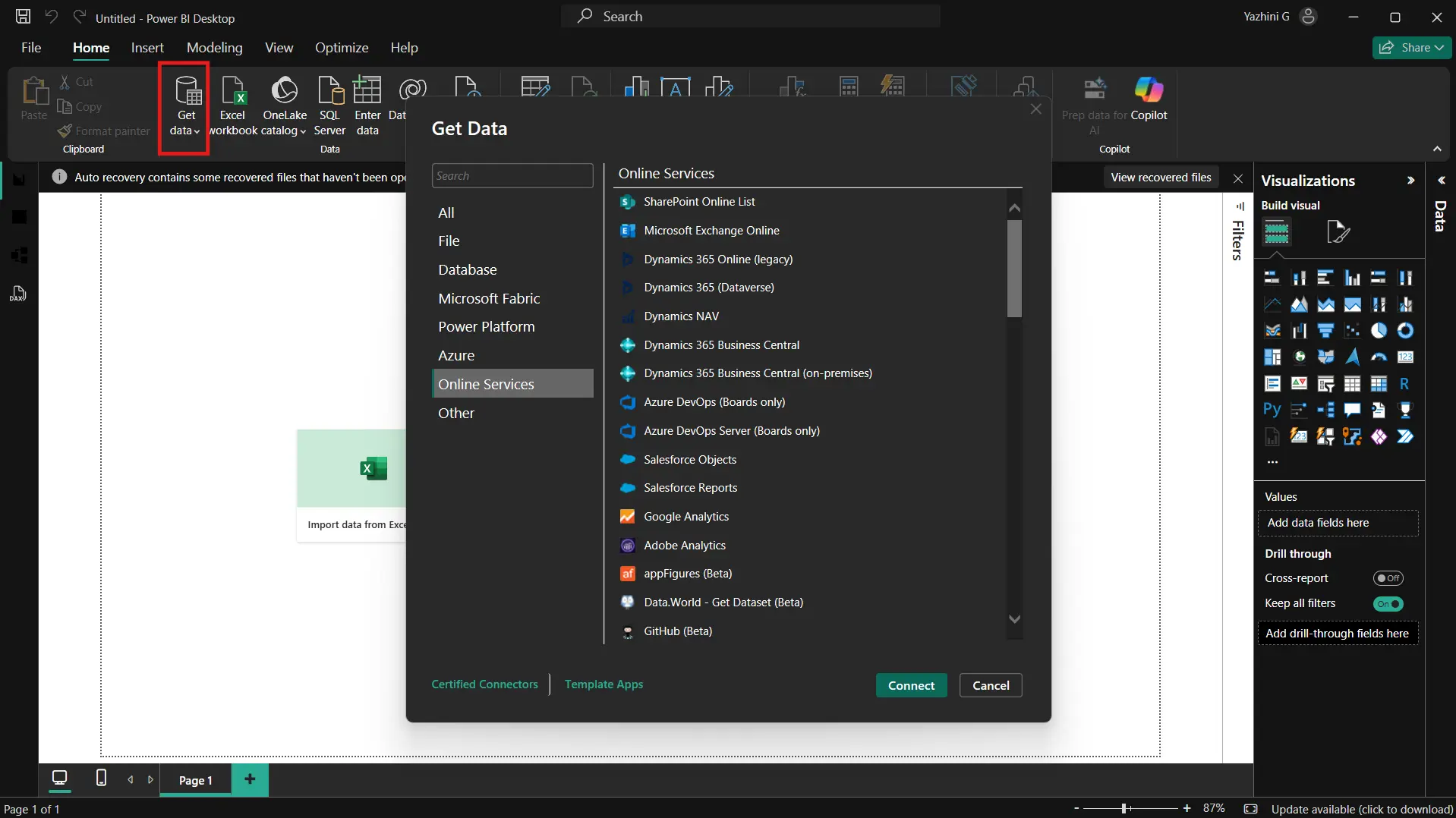Open the SQL Server connector
1456x818 pixels.
click(329, 106)
